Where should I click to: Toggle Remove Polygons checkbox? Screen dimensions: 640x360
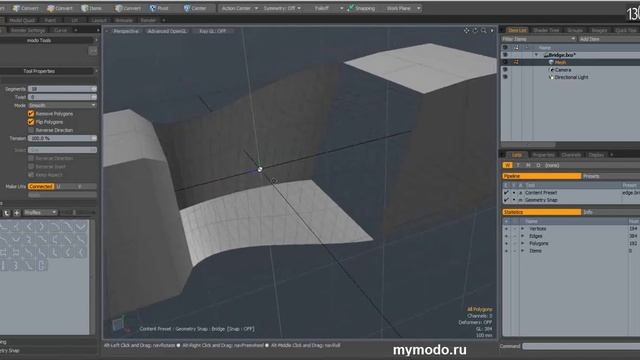[31, 113]
